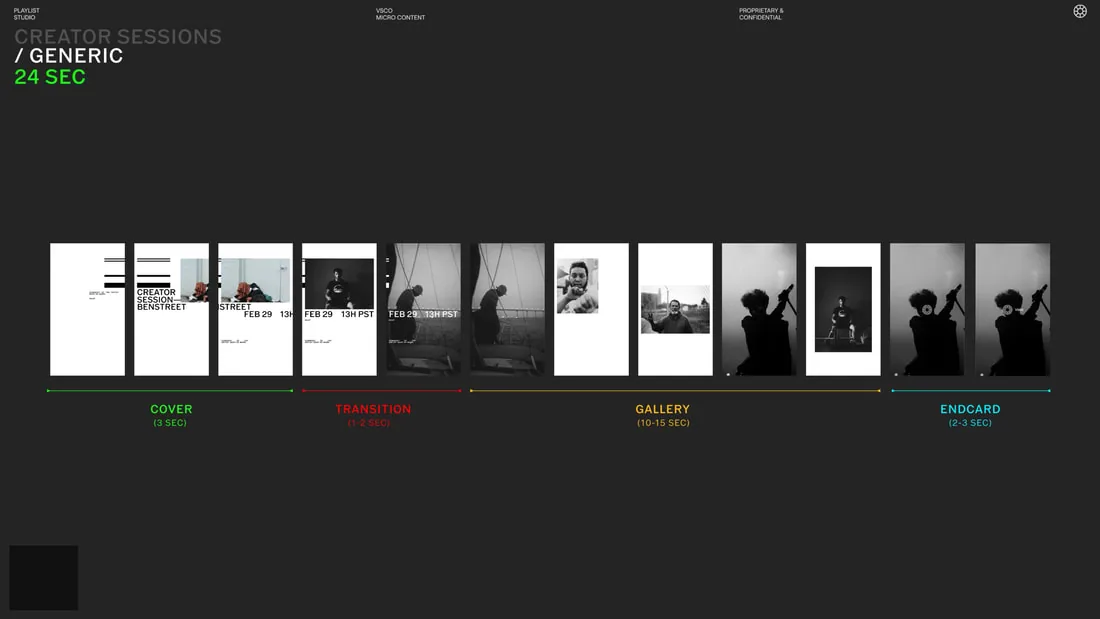Viewport: 1100px width, 619px height.
Task: Click the VSCO MICRO CONTENT header label
Action: [400, 14]
